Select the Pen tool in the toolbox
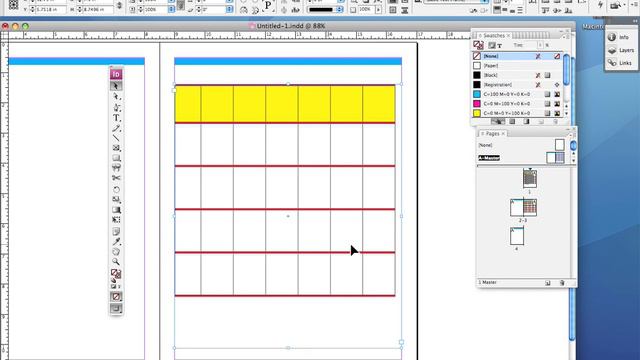This screenshot has height=360, width=640. [116, 107]
